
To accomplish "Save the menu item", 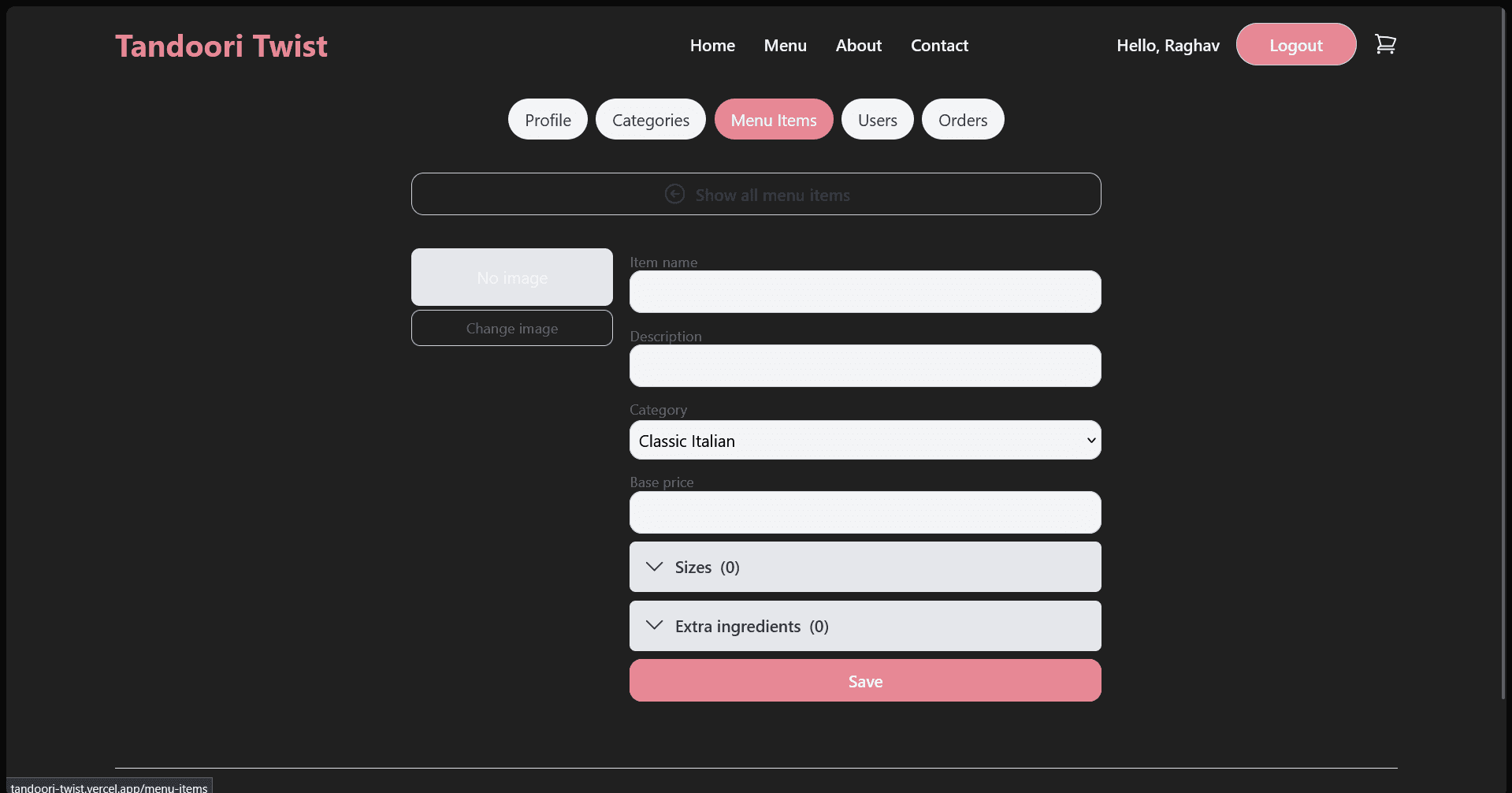I will tap(864, 681).
